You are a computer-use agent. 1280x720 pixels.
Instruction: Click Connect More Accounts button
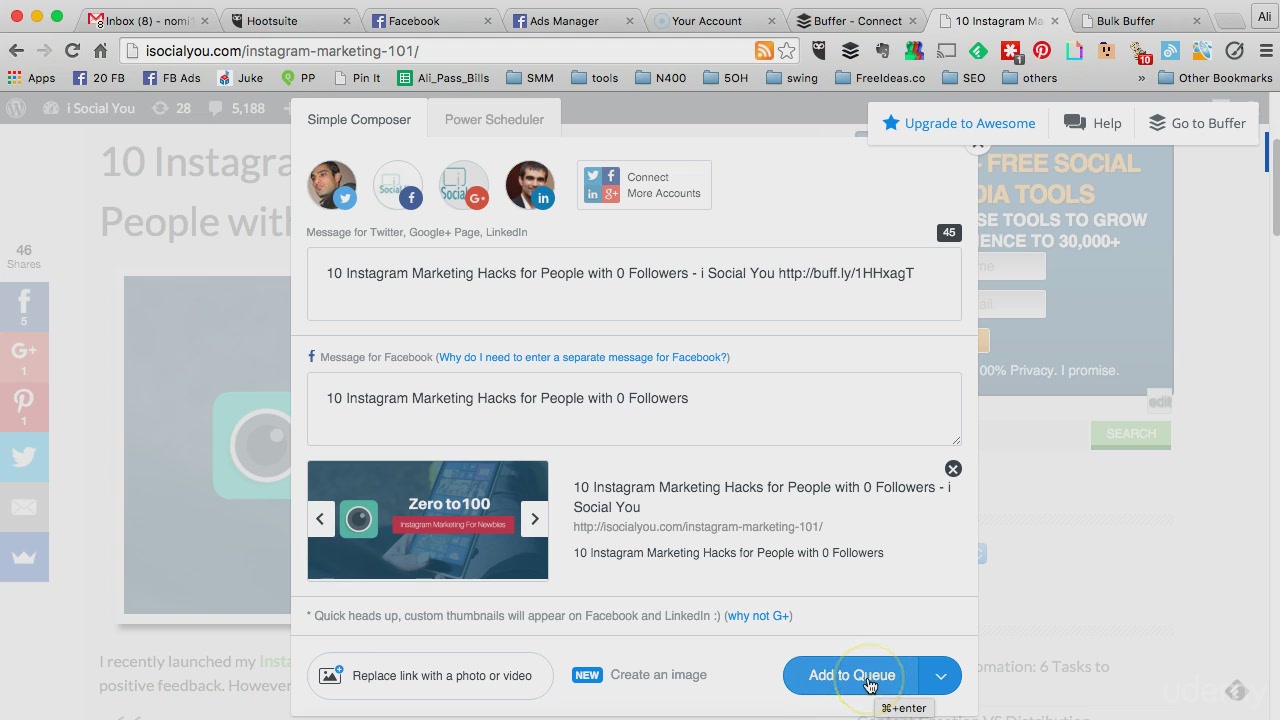pyautogui.click(x=644, y=185)
